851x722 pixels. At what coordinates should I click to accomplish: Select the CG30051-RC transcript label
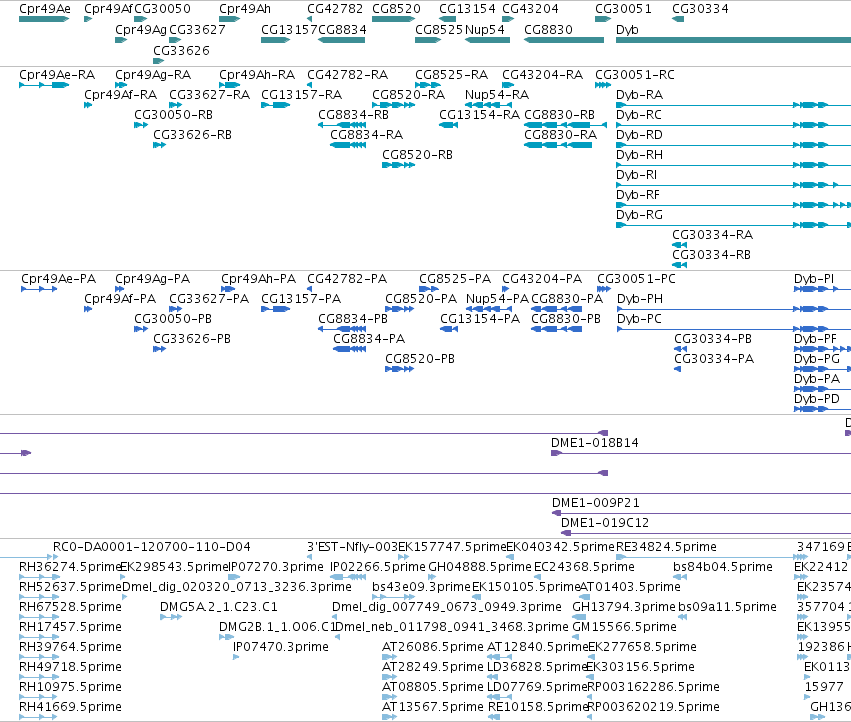pos(634,74)
